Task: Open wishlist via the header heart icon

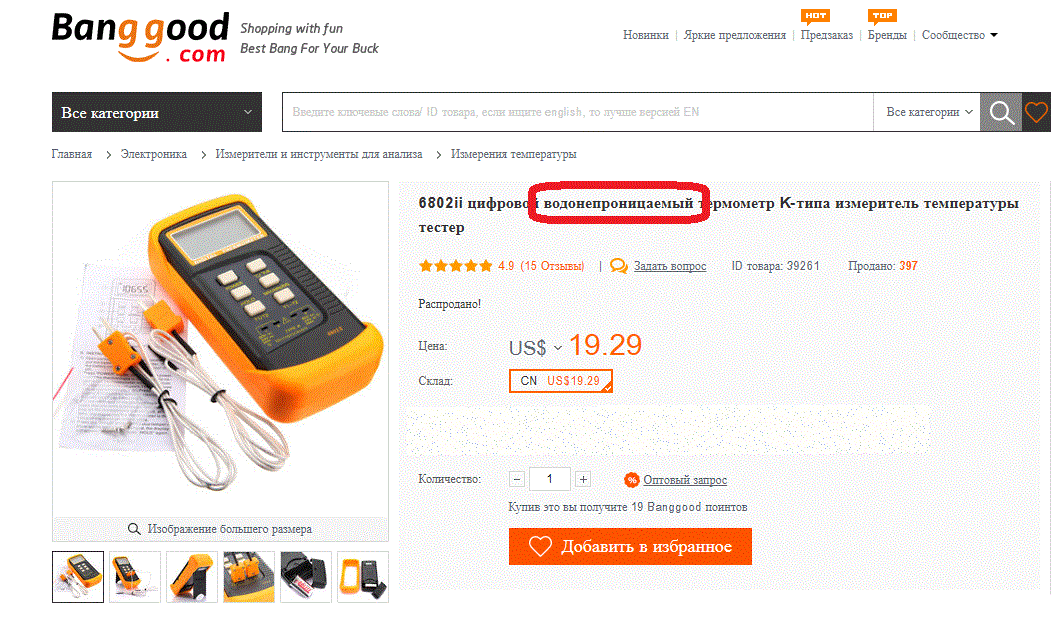Action: 1036,112
